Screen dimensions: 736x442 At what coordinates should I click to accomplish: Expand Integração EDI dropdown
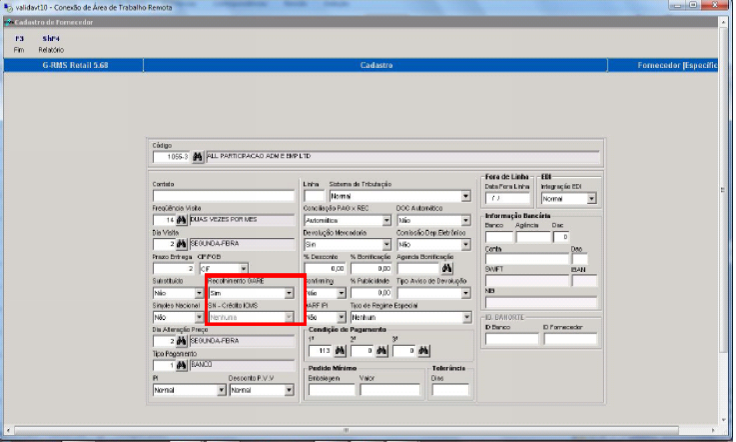[x=591, y=199]
